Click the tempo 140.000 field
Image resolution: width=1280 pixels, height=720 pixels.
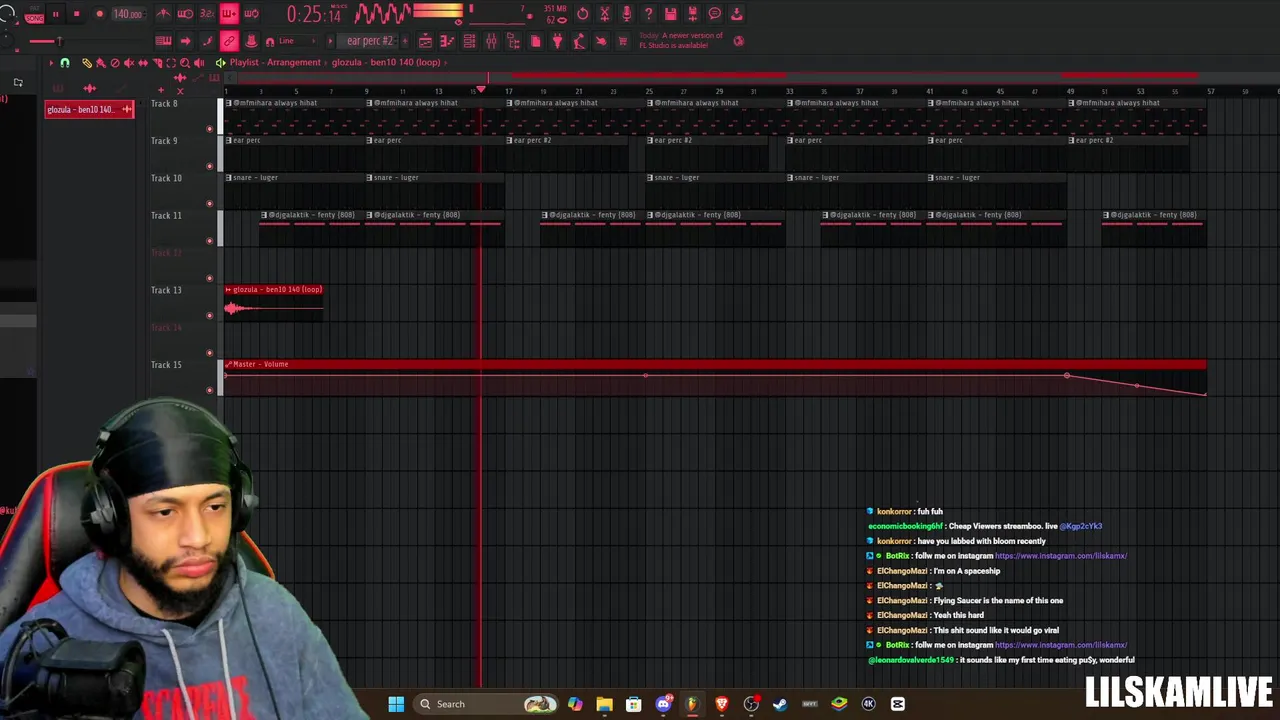tap(129, 14)
